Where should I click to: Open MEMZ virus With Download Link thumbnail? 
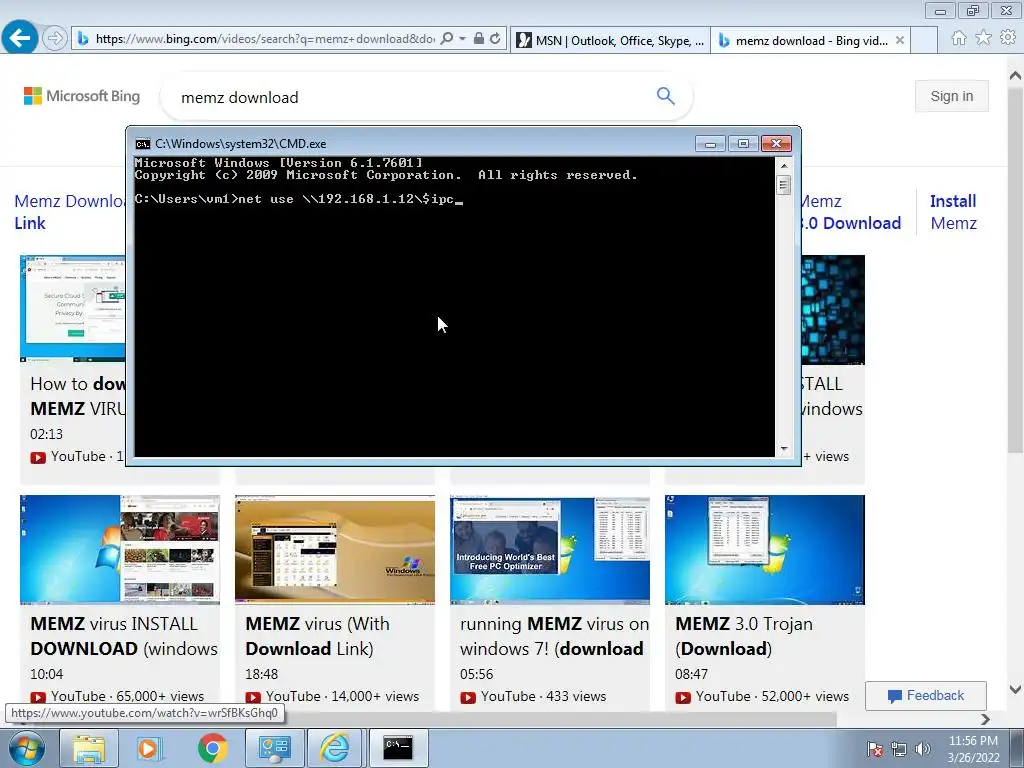tap(335, 550)
